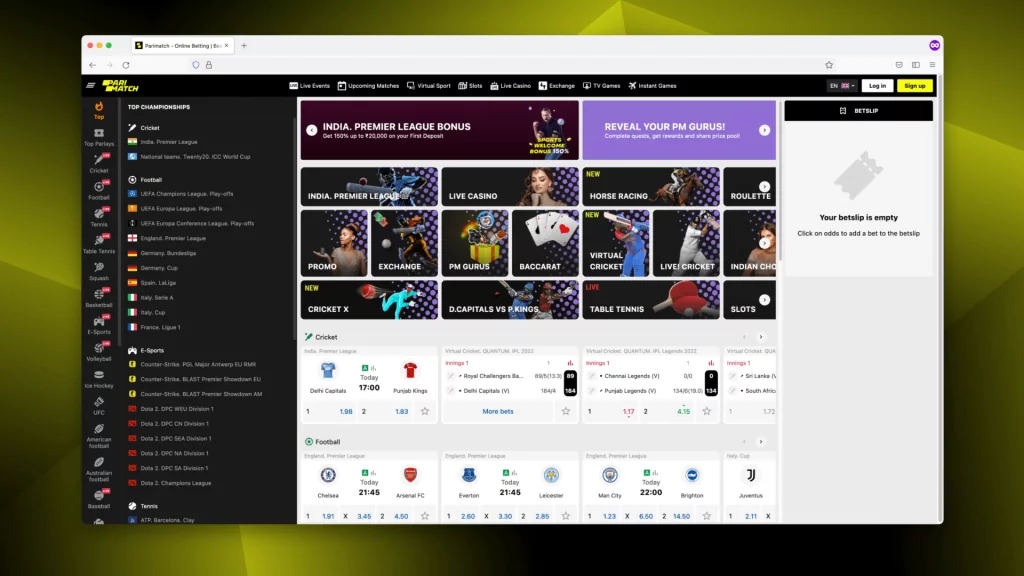This screenshot has width=1024, height=576.
Task: Select the Baseball icon in the sidebar
Action: tap(99, 499)
